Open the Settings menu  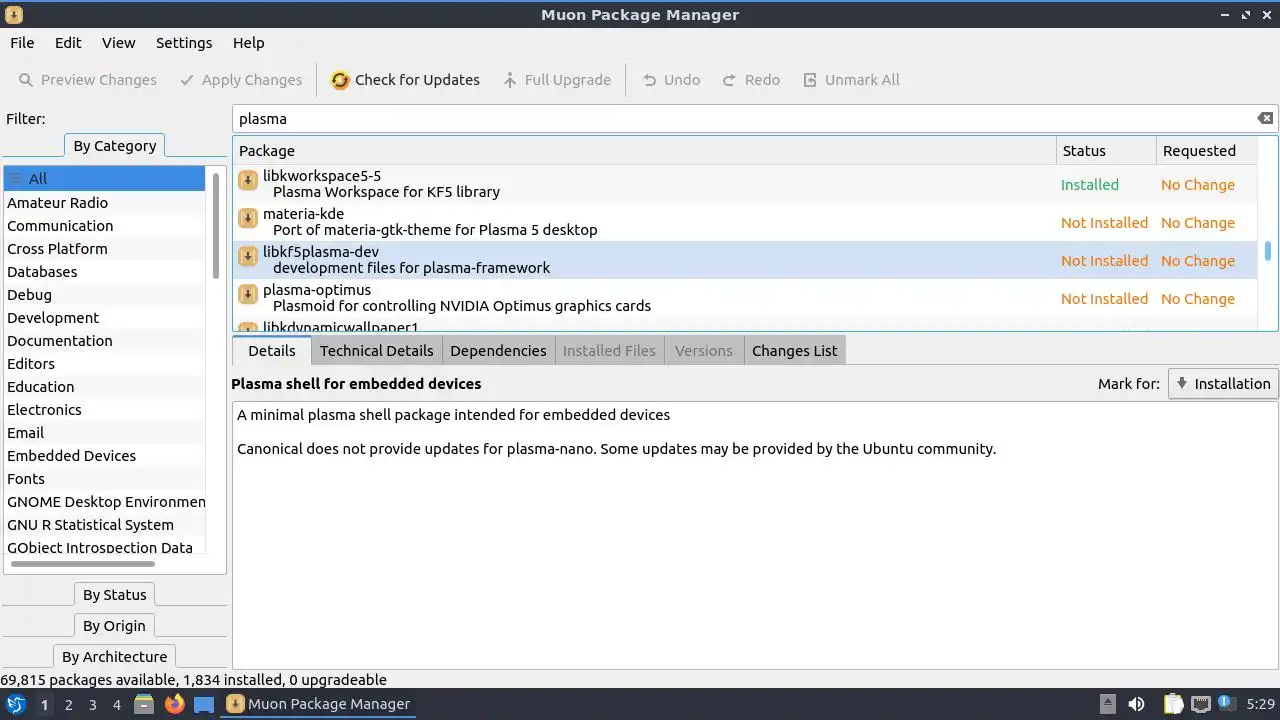click(x=184, y=43)
